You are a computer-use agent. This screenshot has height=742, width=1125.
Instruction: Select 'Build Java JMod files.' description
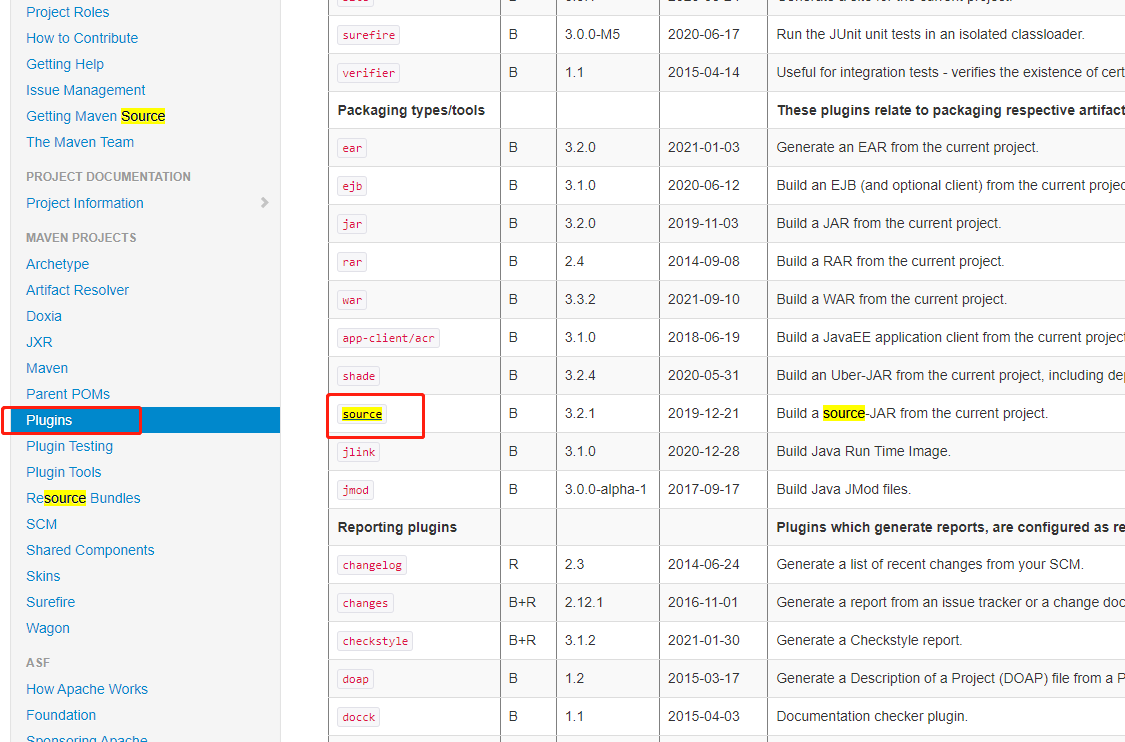[843, 489]
